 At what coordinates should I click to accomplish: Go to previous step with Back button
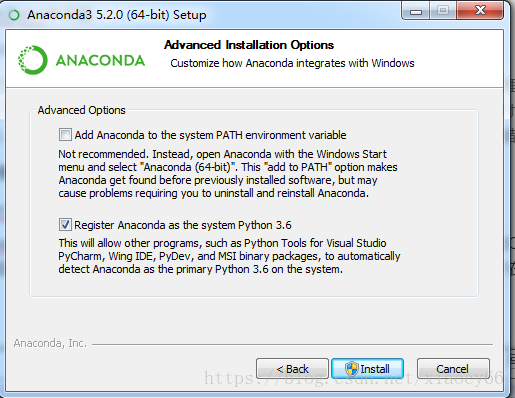pyautogui.click(x=292, y=369)
